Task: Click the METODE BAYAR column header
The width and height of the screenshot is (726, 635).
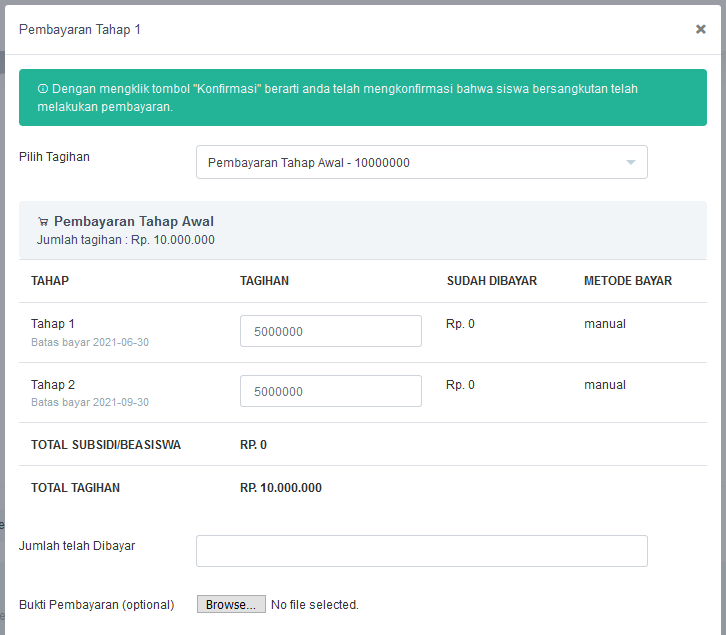Action: [627, 281]
